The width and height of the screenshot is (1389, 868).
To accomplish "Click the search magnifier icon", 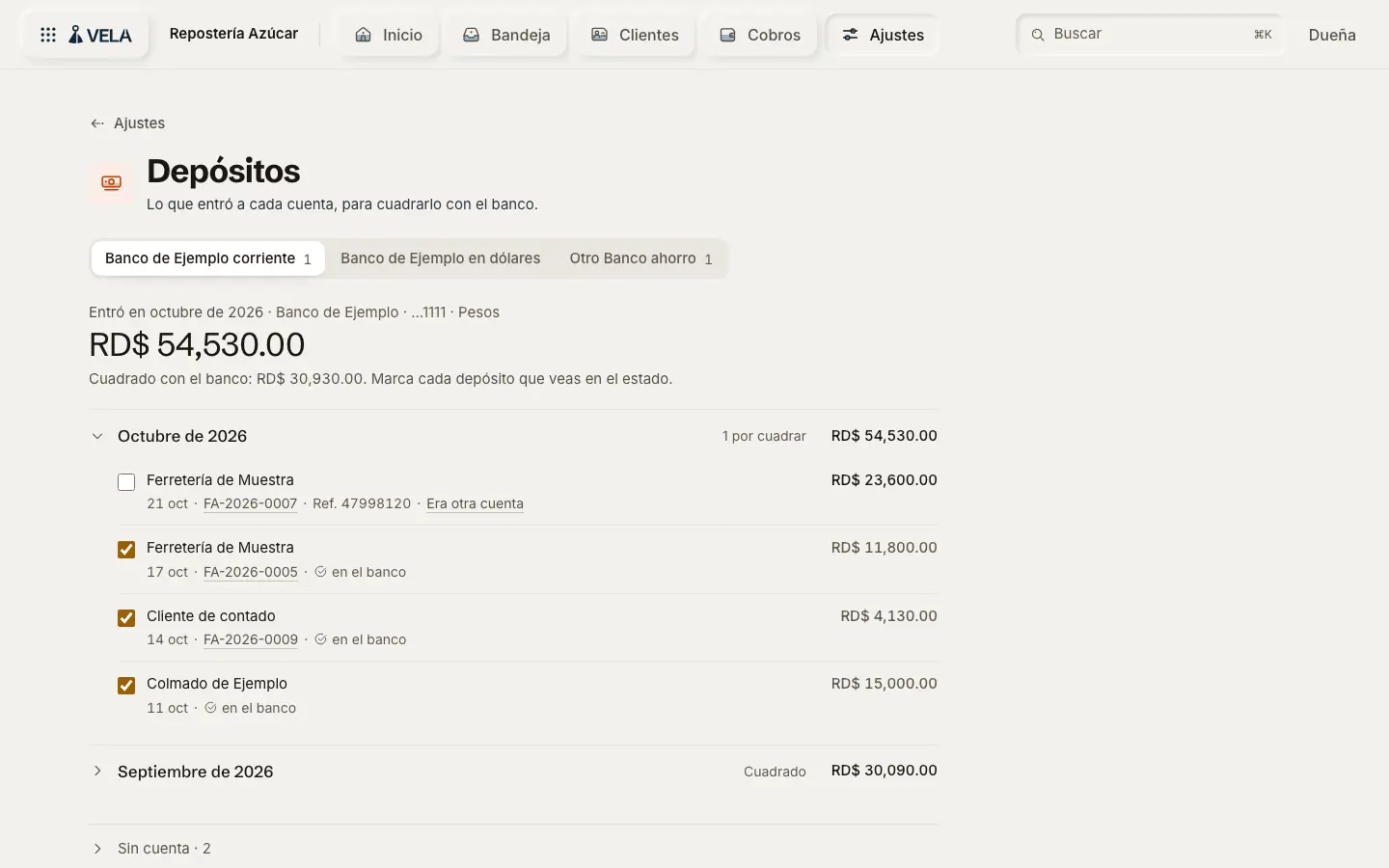I will [1038, 35].
